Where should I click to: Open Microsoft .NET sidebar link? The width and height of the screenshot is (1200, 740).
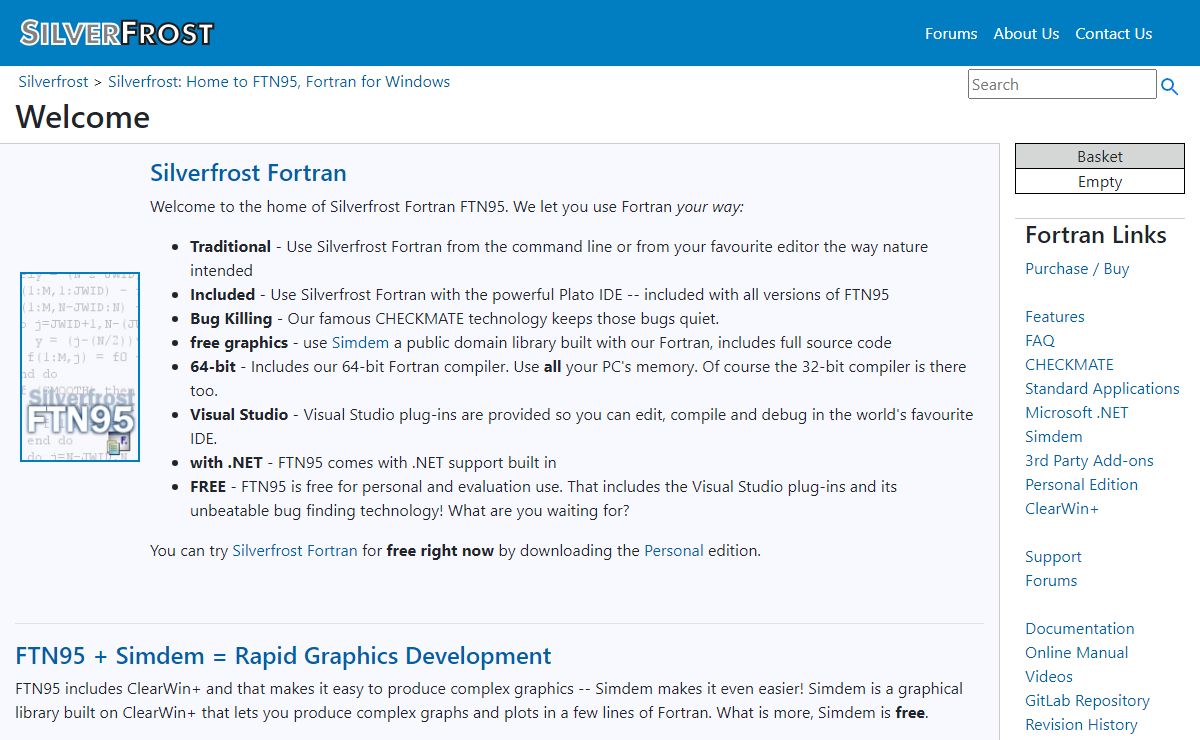(1077, 412)
